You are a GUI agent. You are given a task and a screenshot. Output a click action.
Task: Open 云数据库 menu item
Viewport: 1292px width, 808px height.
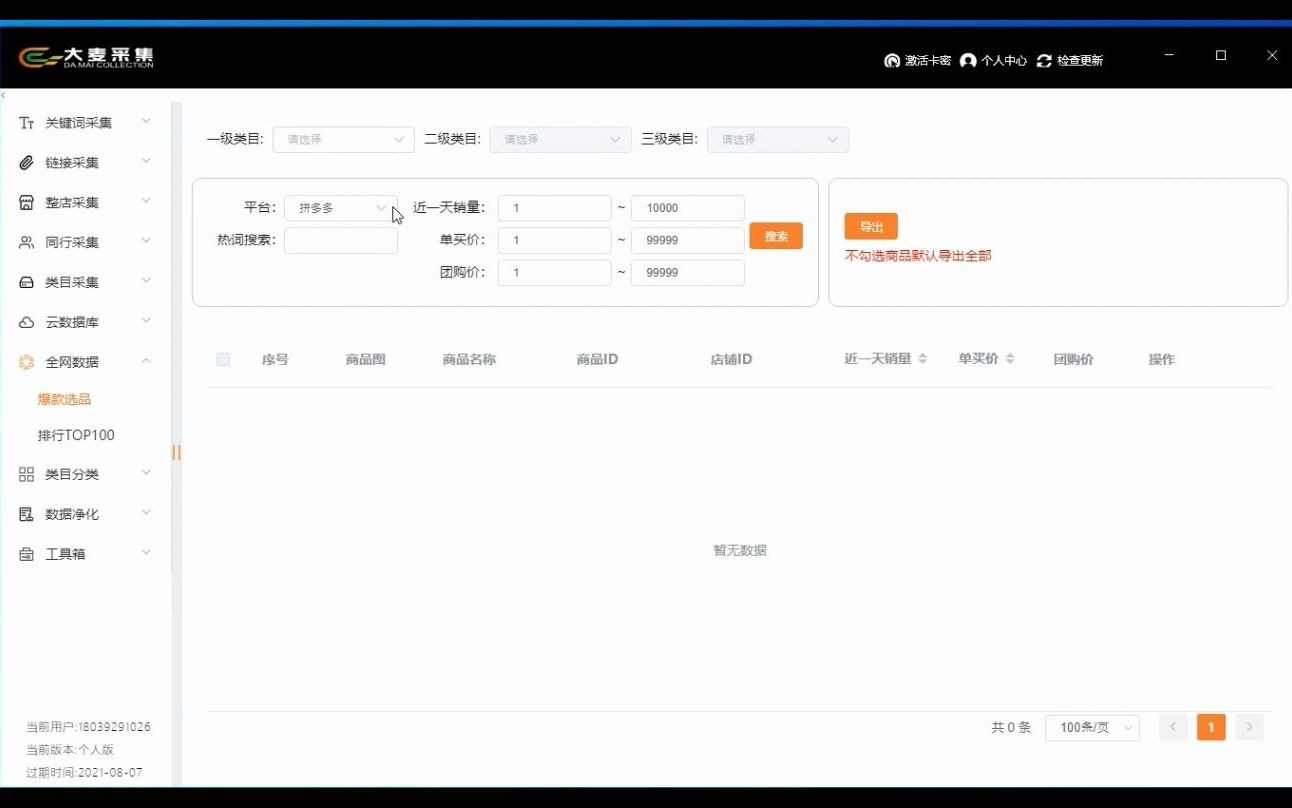pos(72,323)
